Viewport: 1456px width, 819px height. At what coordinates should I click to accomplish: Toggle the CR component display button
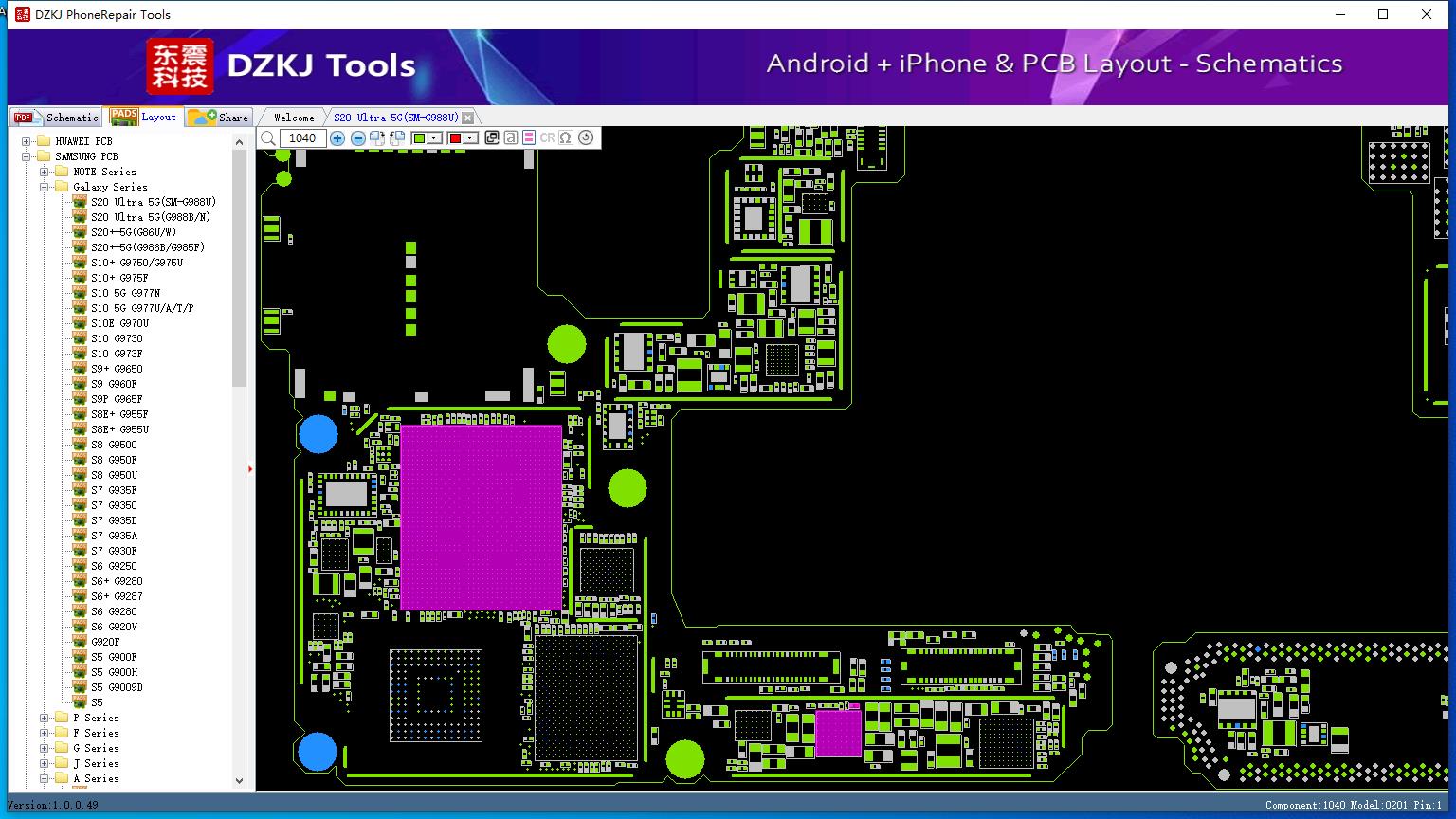click(547, 137)
